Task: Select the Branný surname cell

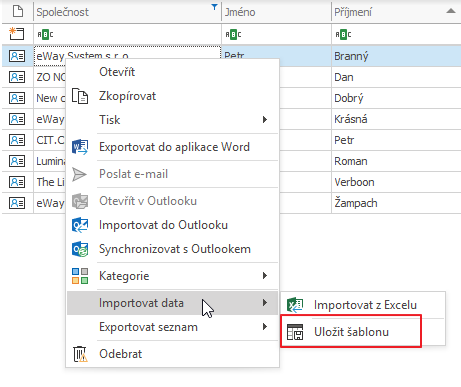Action: coord(396,56)
